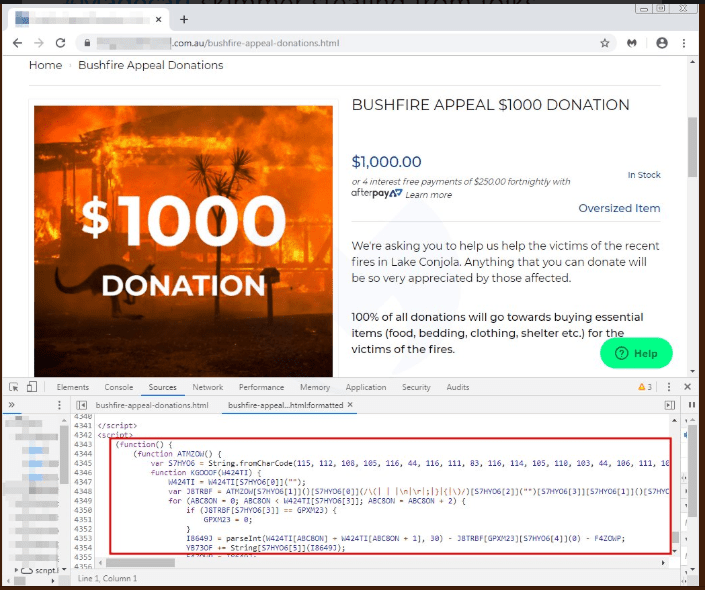This screenshot has height=590, width=705.
Task: Click the warnings count indicator
Action: pos(645,387)
